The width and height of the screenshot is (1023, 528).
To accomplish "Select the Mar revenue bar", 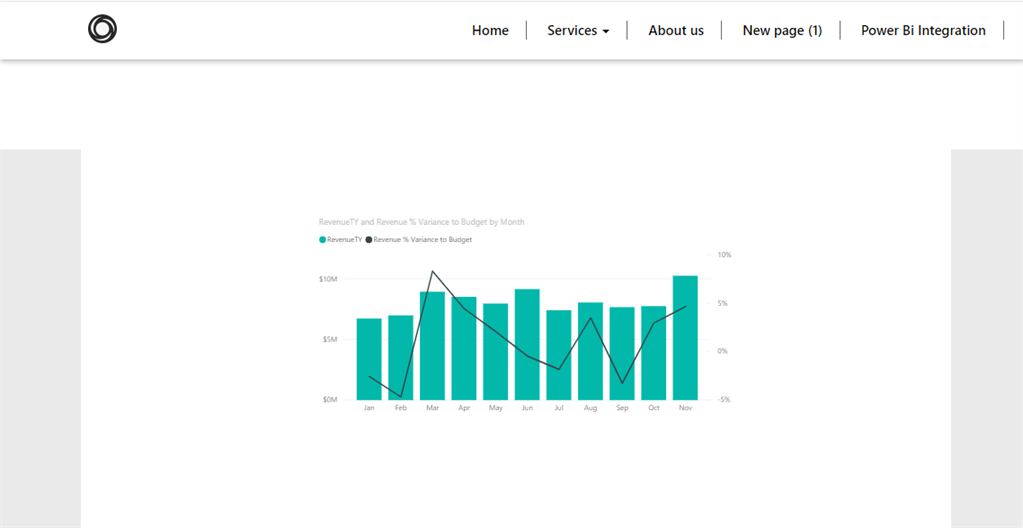I will click(x=432, y=346).
